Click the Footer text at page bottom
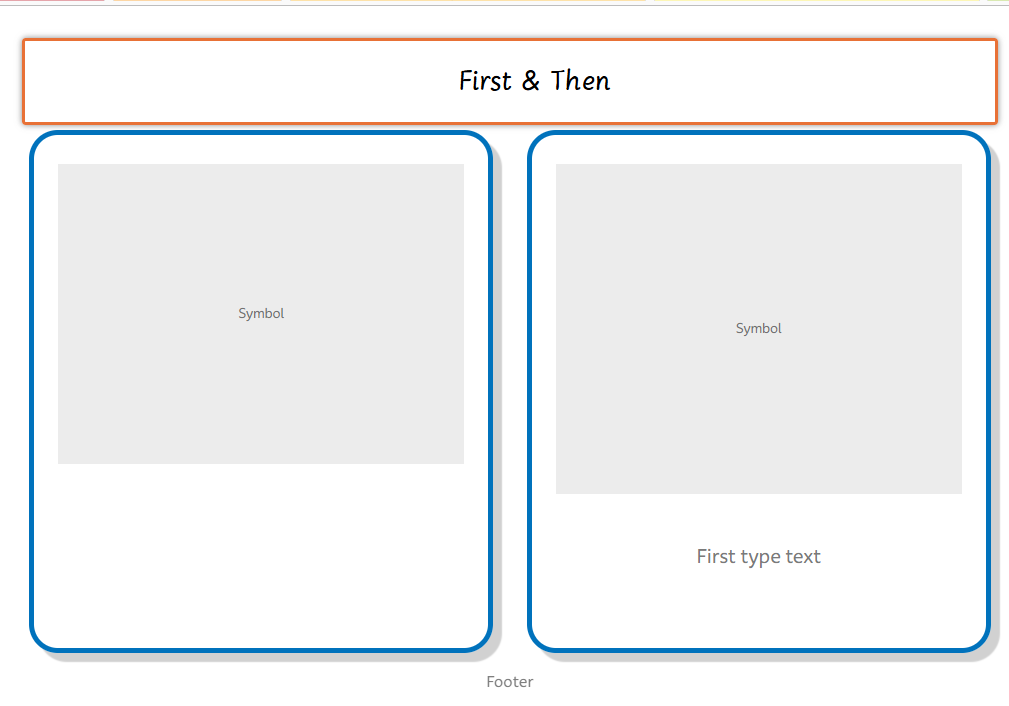Viewport: 1009px width, 706px height. tap(509, 682)
